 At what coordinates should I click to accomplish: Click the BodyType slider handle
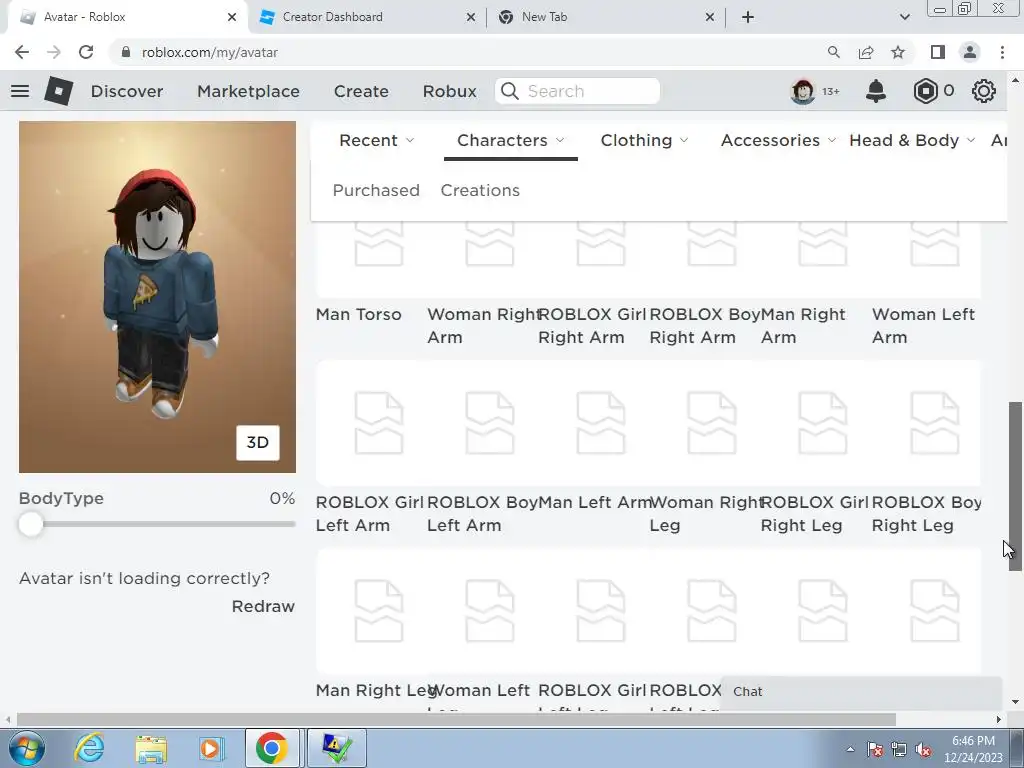(x=31, y=524)
